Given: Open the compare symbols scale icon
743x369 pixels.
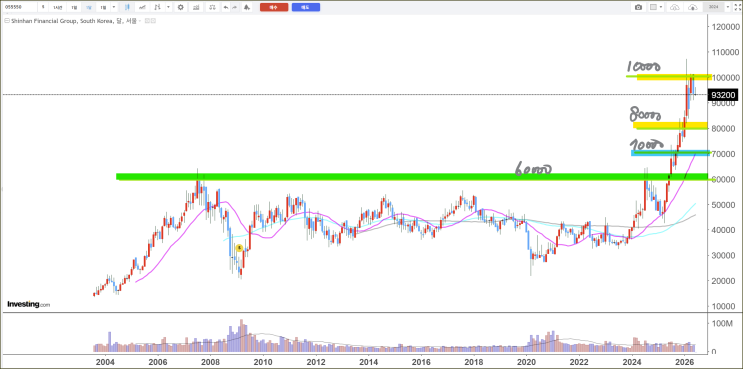Looking at the screenshot, I should [212, 7].
